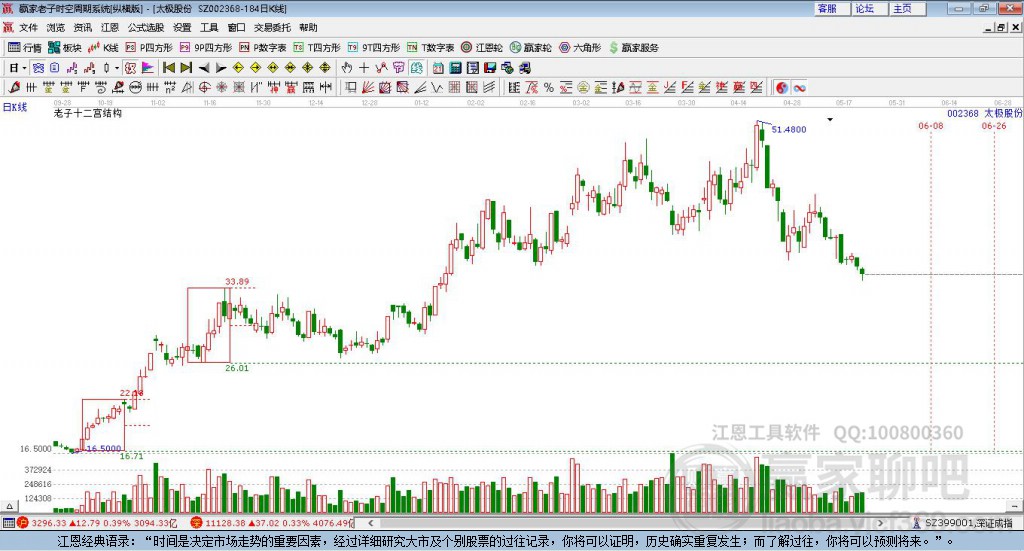Click the magenta flag chart icon
The width and height of the screenshot is (1024, 551).
pyautogui.click(x=148, y=68)
